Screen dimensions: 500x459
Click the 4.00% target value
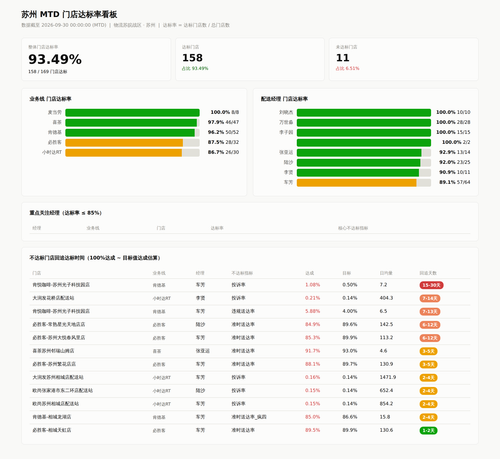350,311
